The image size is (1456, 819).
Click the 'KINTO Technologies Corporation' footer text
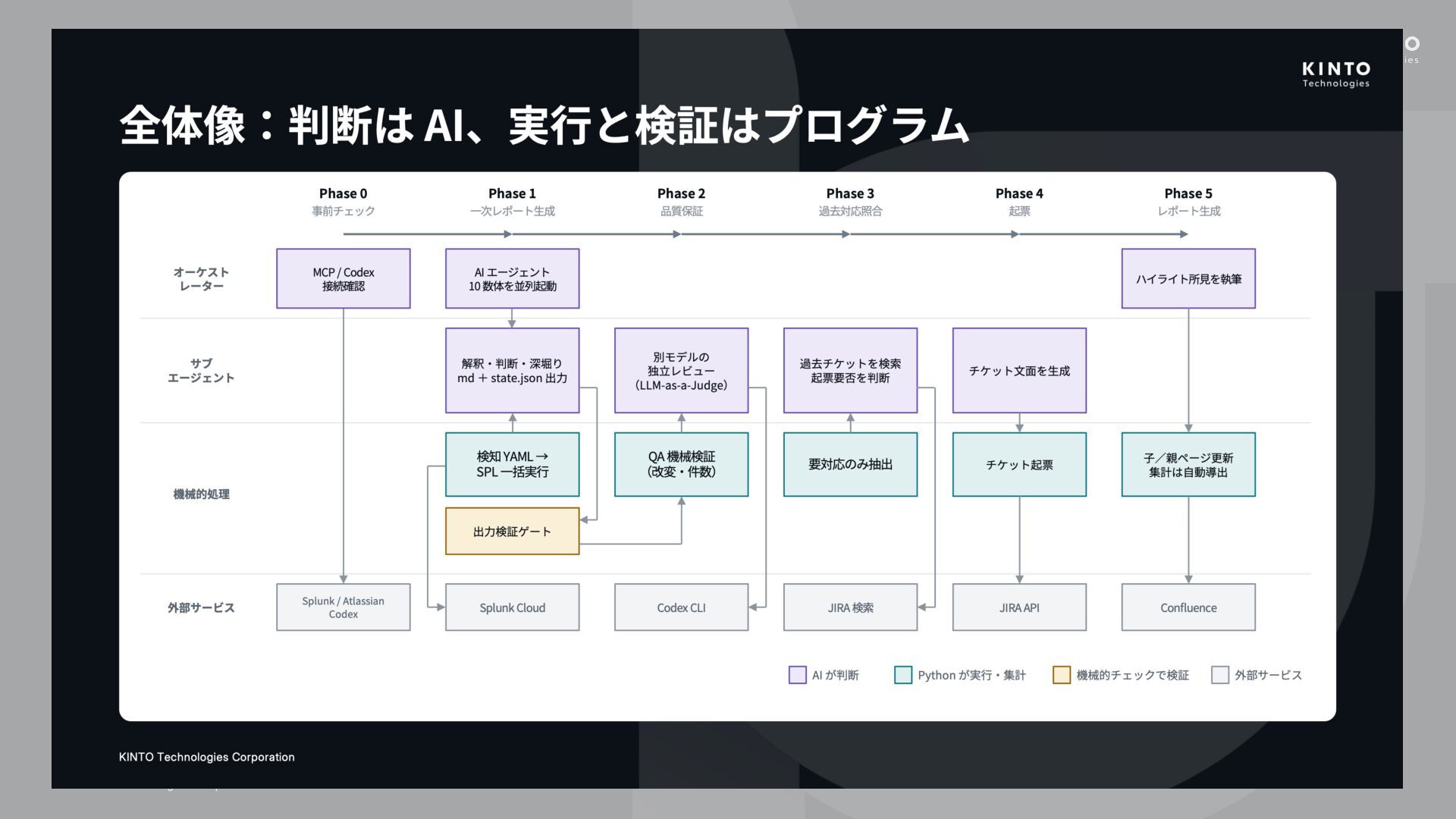pyautogui.click(x=207, y=757)
